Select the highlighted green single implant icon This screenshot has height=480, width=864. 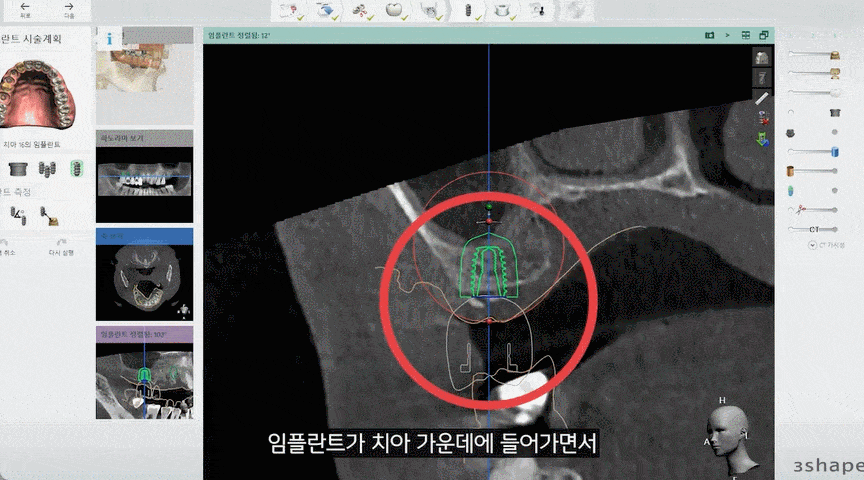click(77, 169)
